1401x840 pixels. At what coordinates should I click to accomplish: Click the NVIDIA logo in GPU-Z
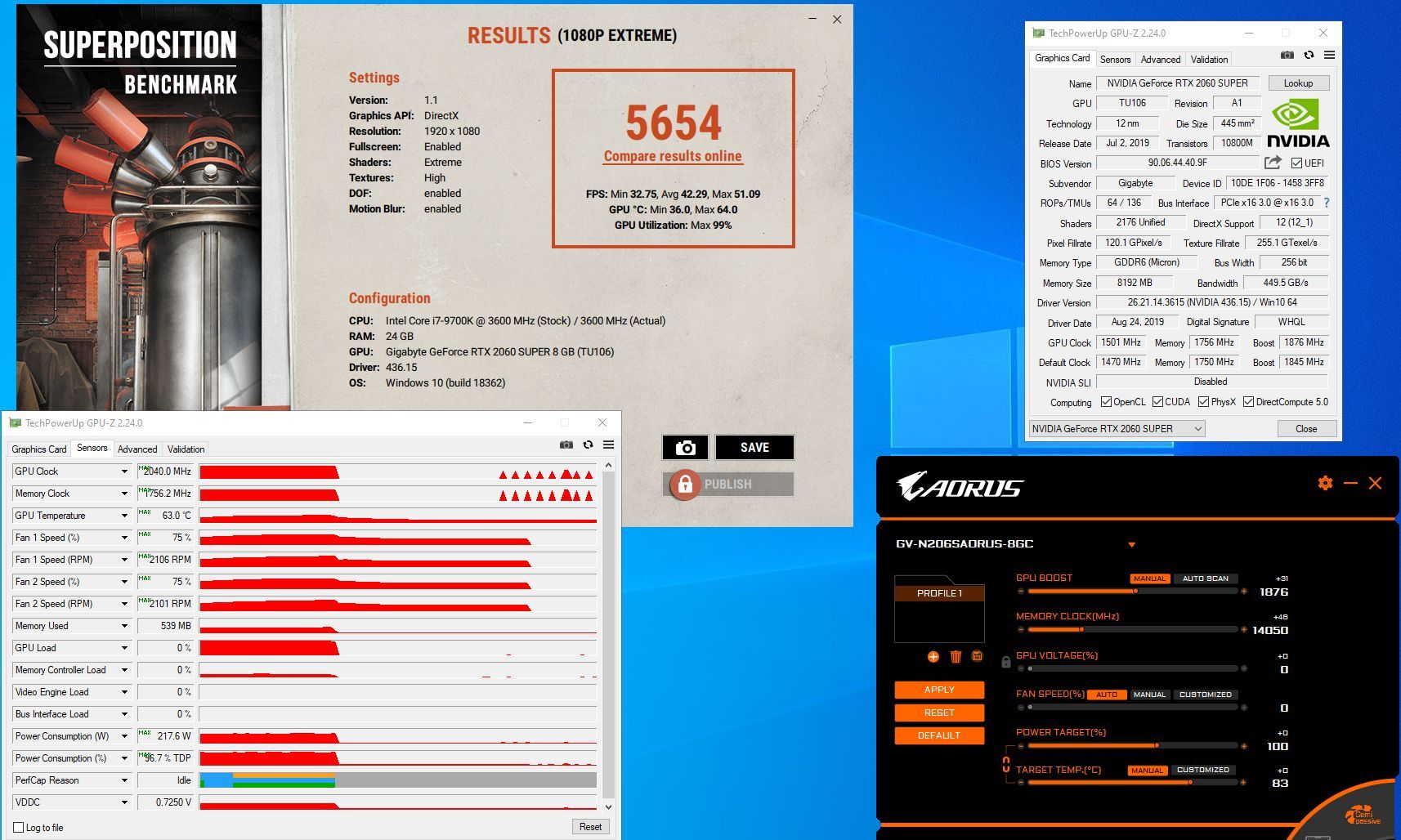[x=1298, y=123]
